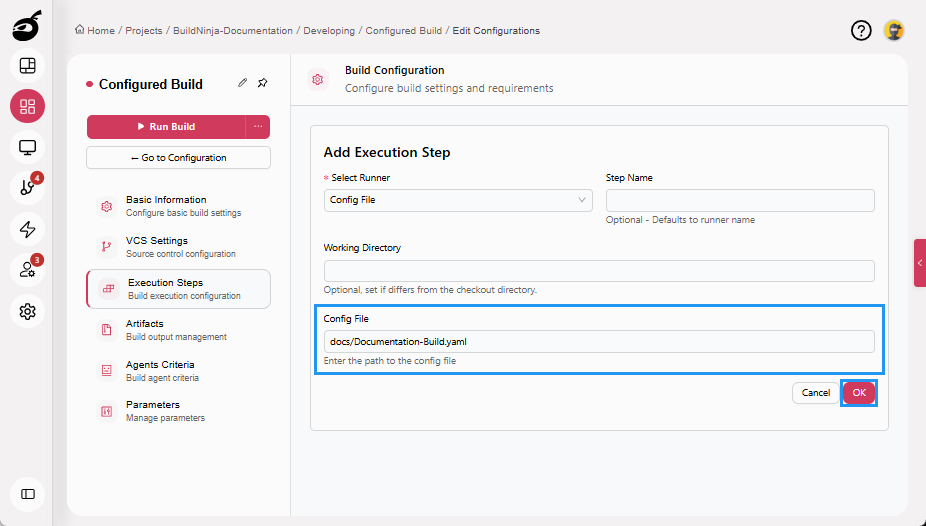Screen dimensions: 926x526
Task: Open Run Build more options menu
Action: pyautogui.click(x=258, y=126)
